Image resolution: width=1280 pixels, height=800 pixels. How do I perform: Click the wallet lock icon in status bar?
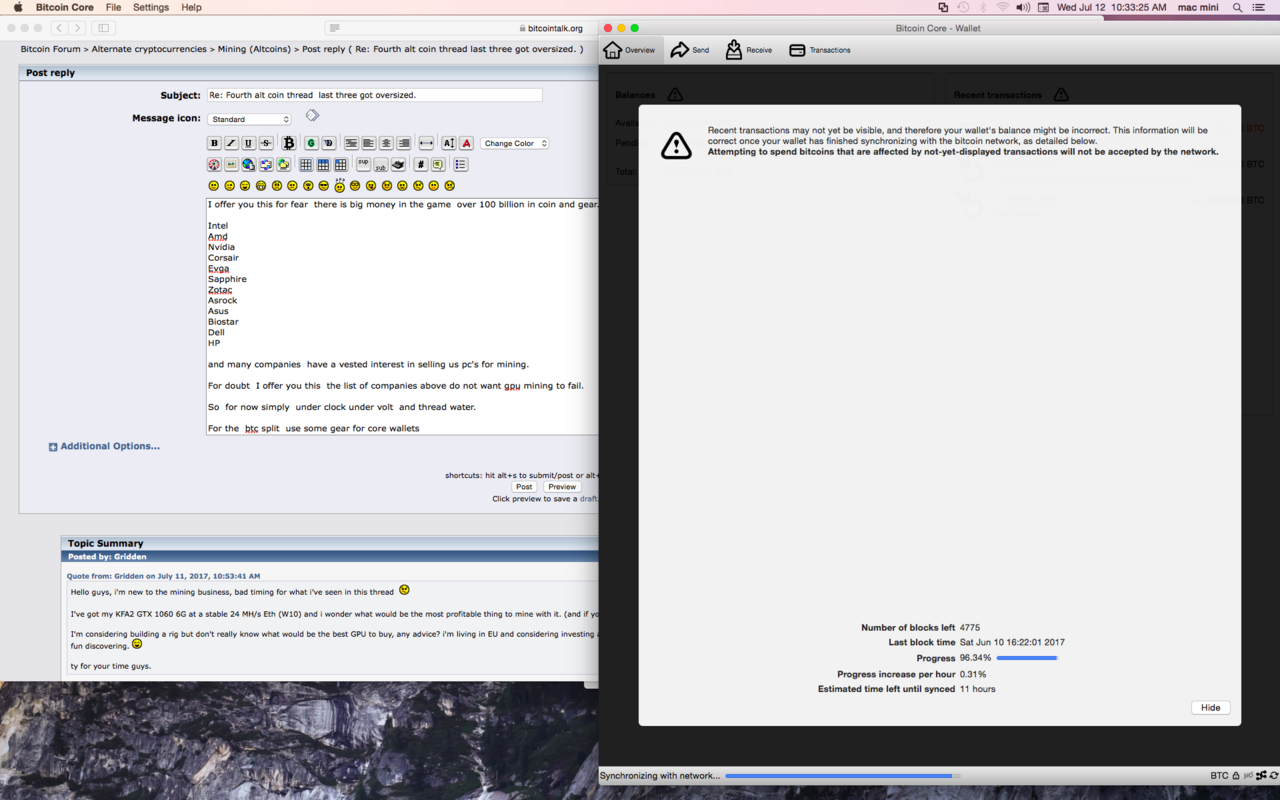click(1236, 775)
